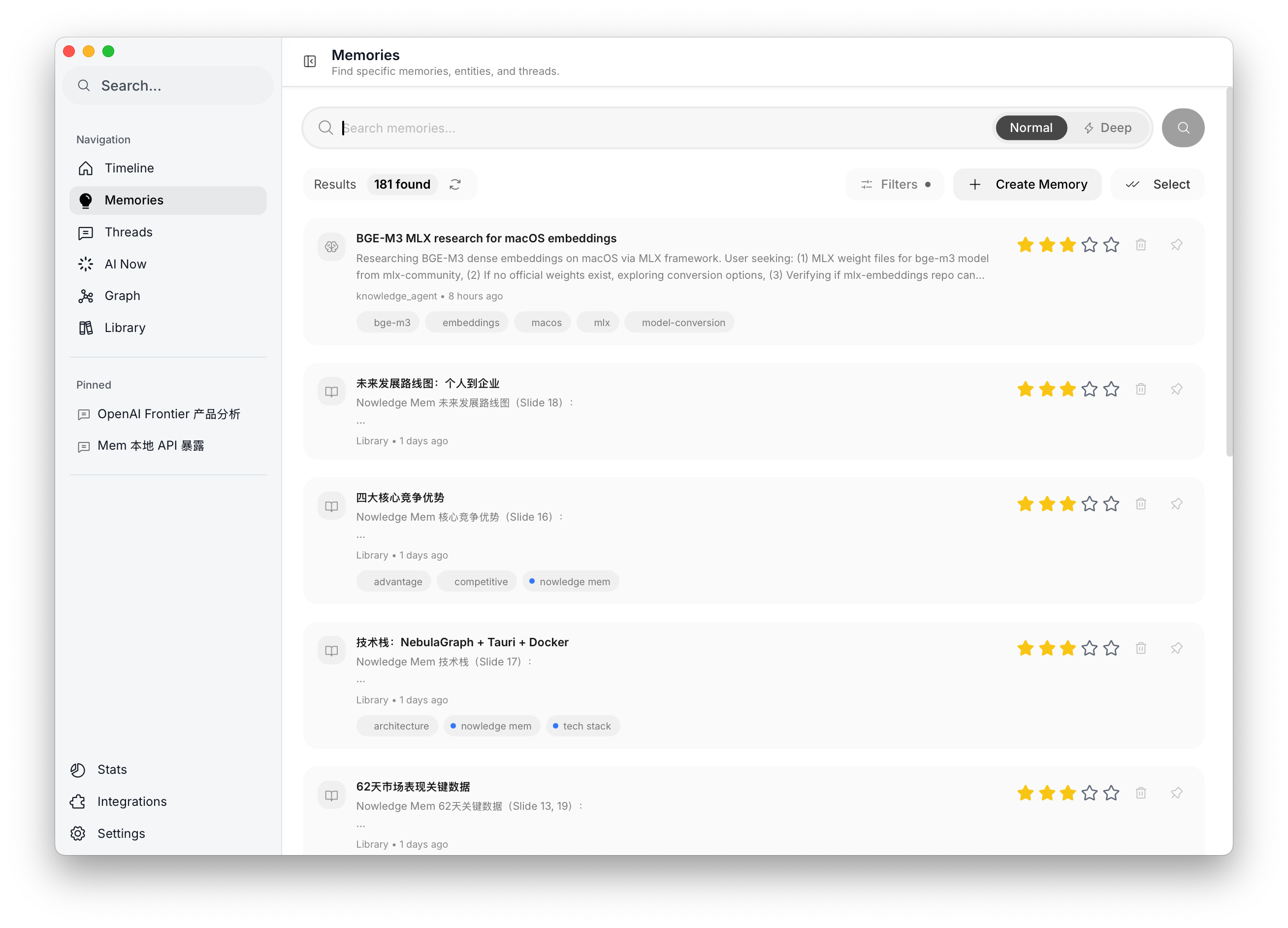1288x928 pixels.
Task: Click the Create Memory button
Action: click(1027, 185)
